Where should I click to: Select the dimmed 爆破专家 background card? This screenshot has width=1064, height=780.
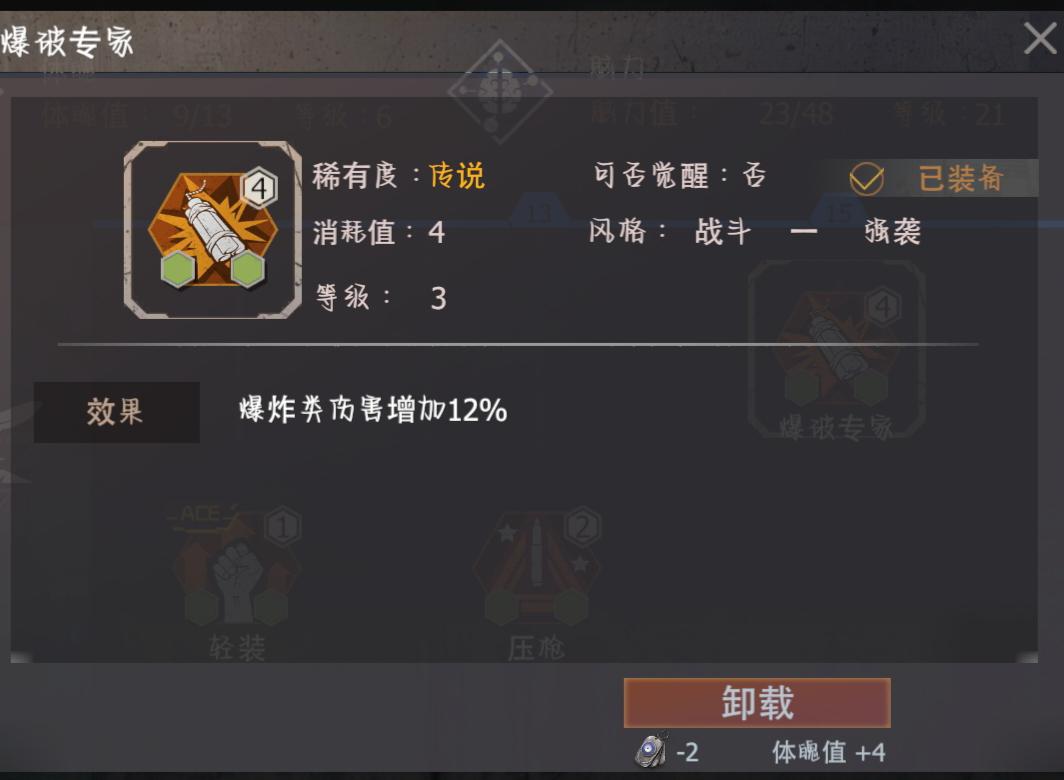837,352
